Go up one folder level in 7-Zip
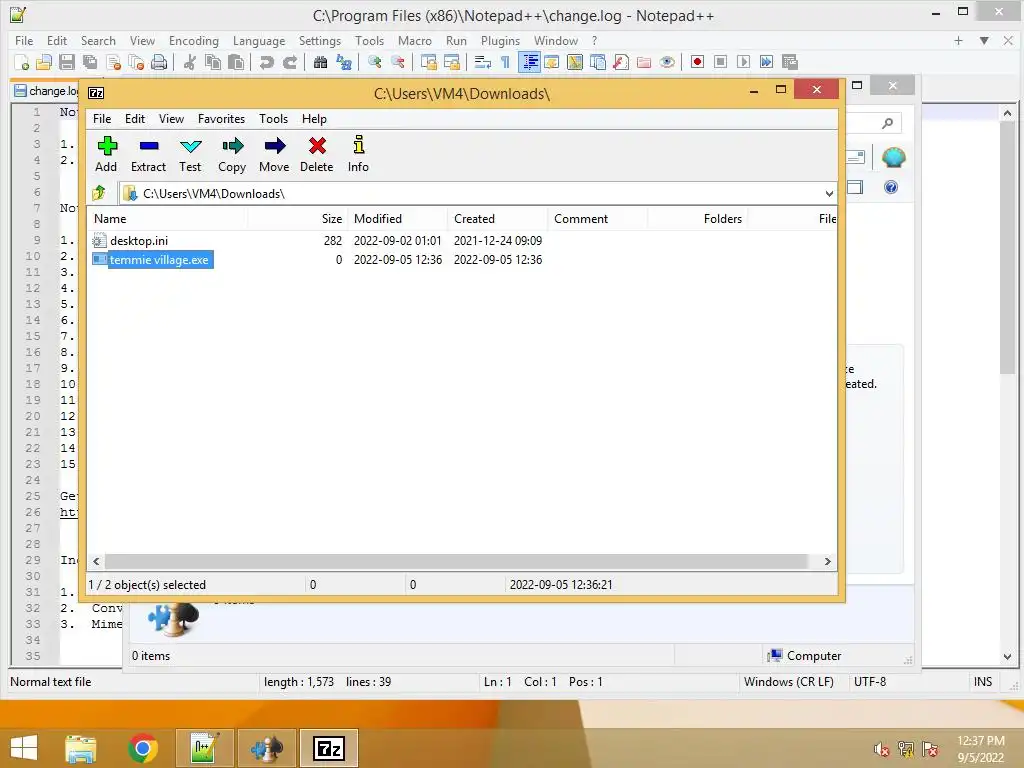Image resolution: width=1024 pixels, height=768 pixels. pos(99,193)
